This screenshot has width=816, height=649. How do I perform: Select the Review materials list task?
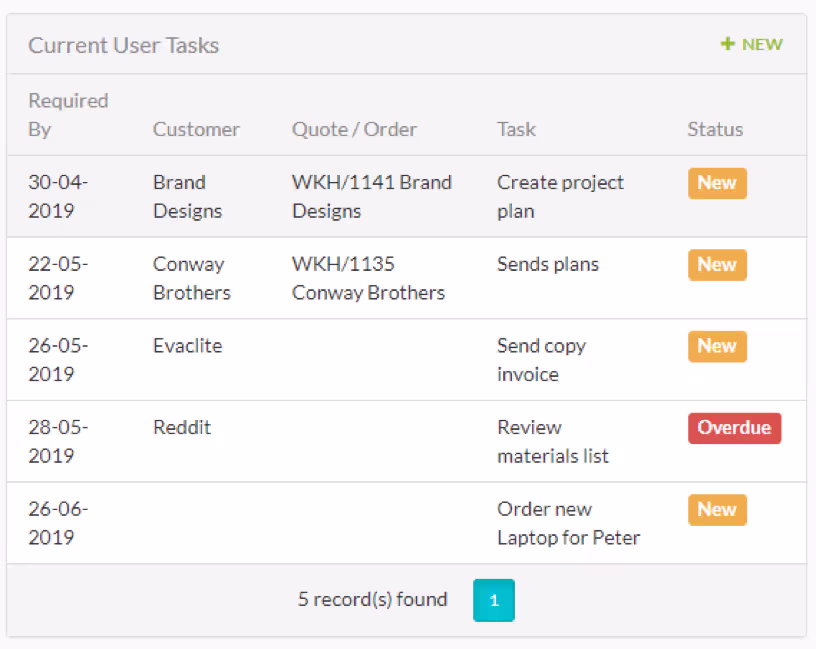(x=553, y=441)
